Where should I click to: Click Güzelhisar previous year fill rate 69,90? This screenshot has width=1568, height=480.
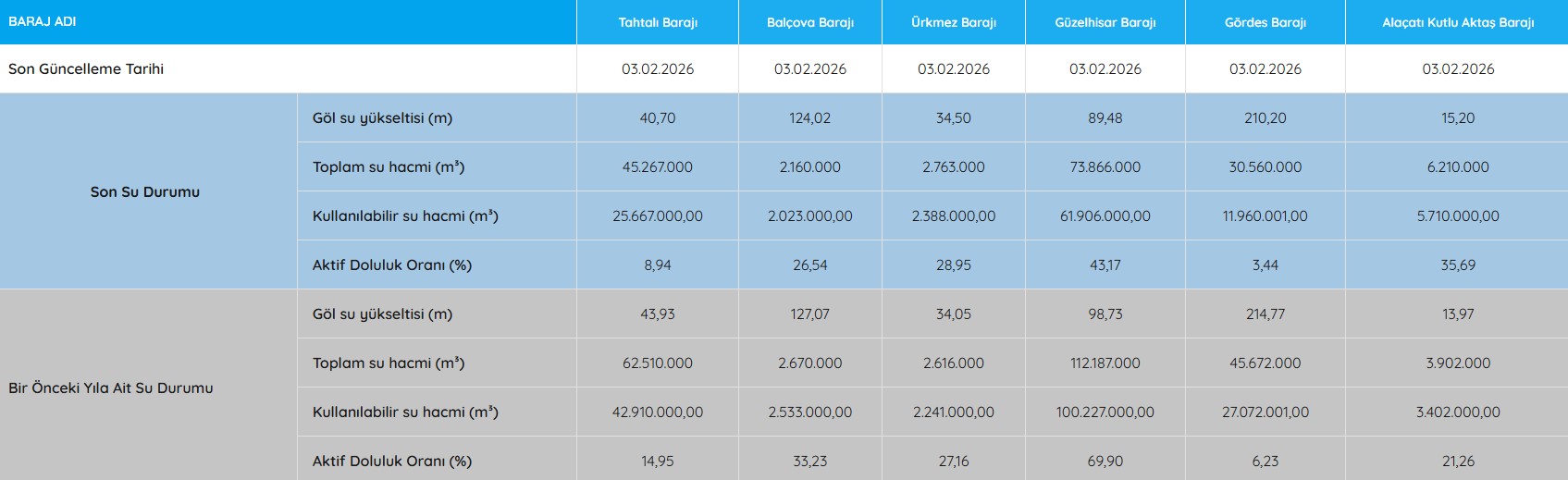coord(1105,462)
